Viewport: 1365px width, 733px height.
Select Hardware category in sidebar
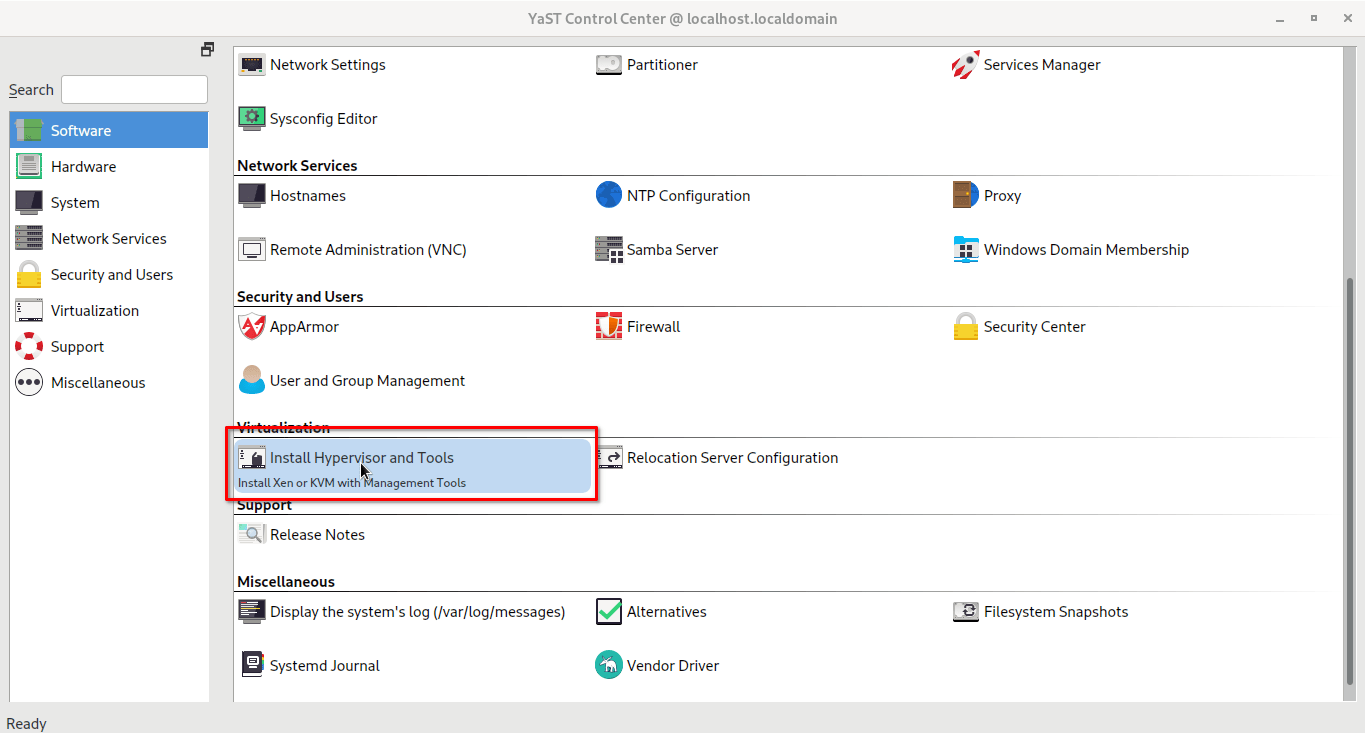point(109,167)
